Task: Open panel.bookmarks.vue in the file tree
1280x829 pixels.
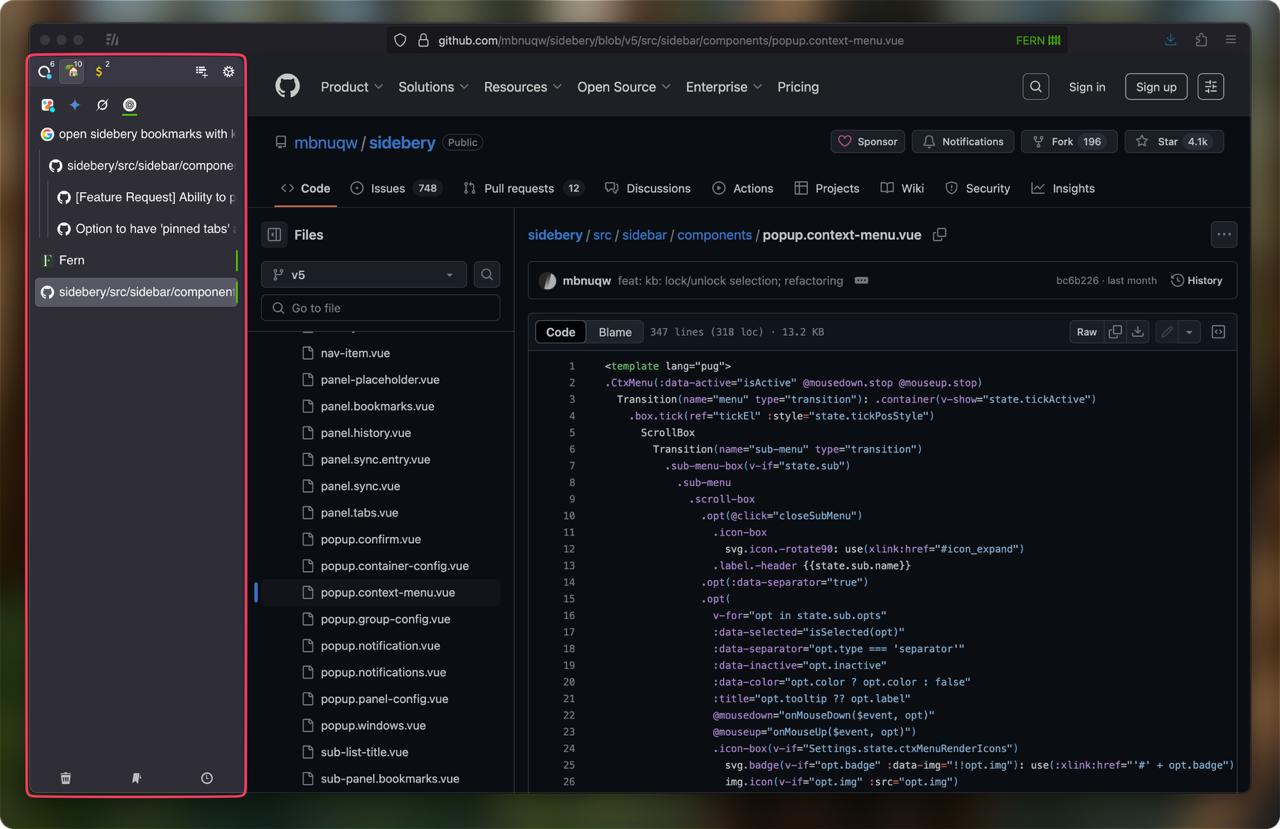Action: pyautogui.click(x=377, y=406)
